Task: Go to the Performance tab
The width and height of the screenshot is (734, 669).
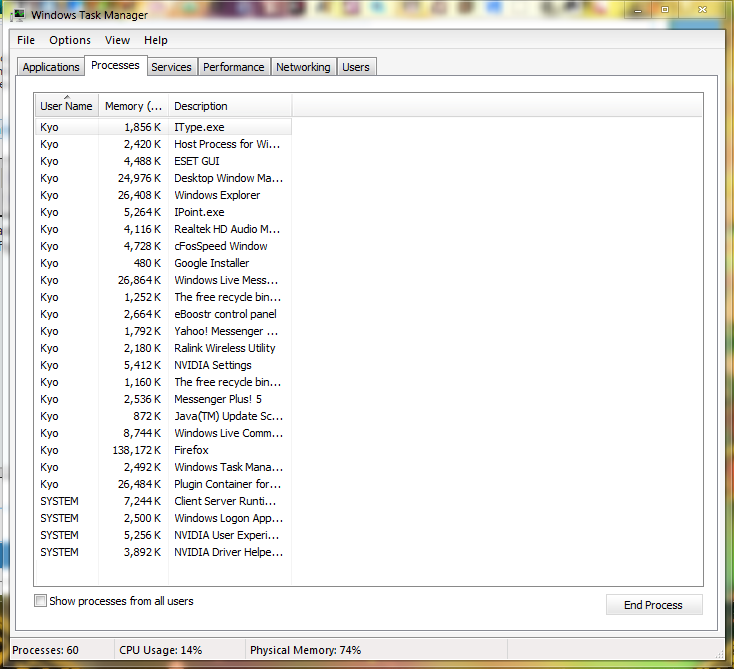Action: (x=234, y=67)
